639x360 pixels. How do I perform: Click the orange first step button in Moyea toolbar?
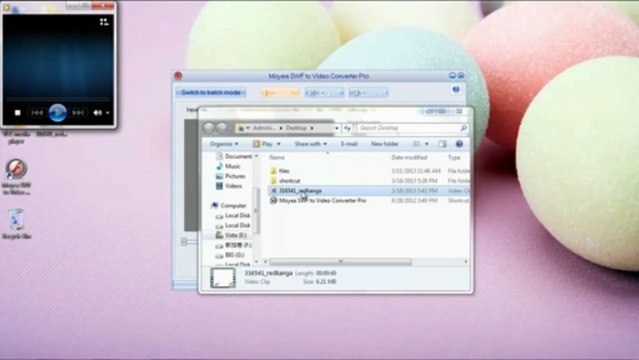(x=280, y=93)
